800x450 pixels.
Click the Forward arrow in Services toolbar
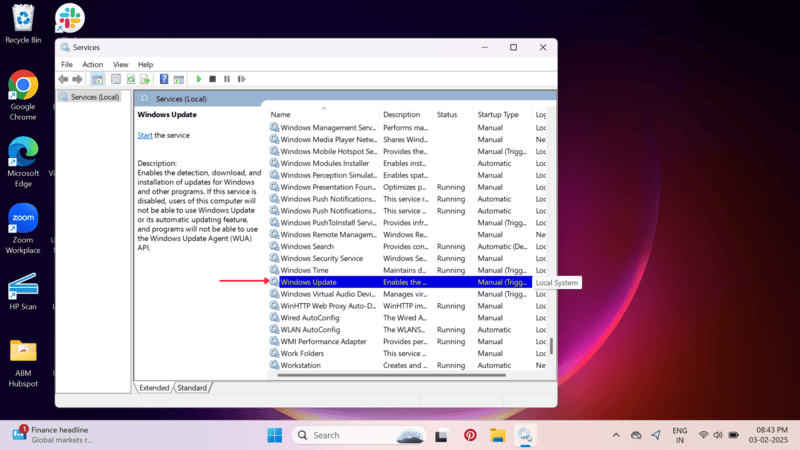click(78, 79)
